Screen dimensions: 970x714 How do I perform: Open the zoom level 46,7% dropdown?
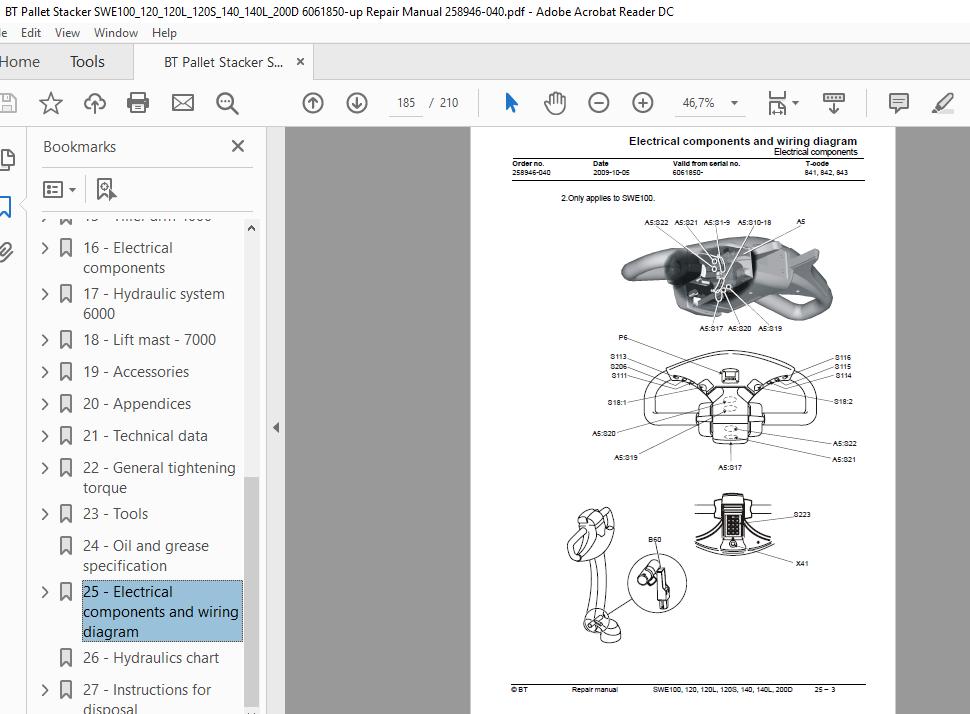[x=734, y=103]
